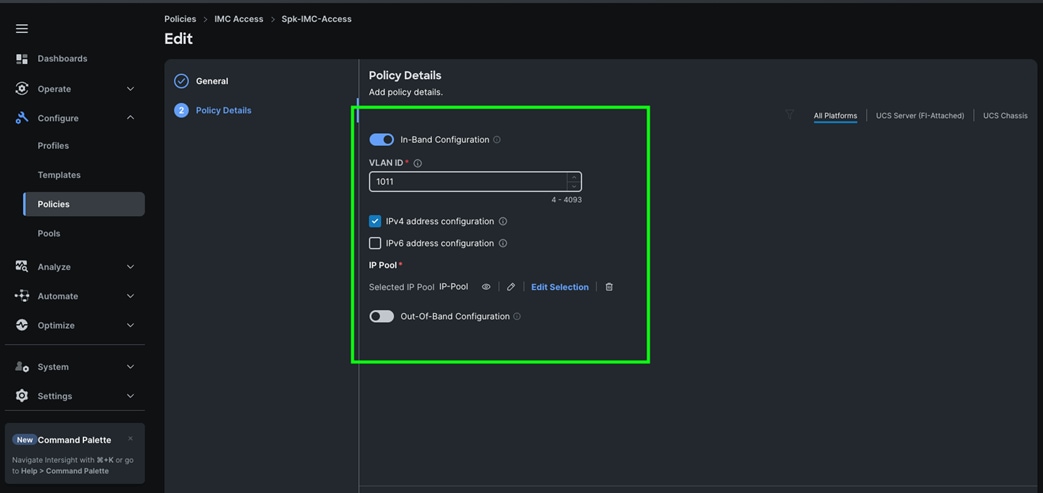The width and height of the screenshot is (1043, 493).
Task: Switch to UCS Chassis tab
Action: pyautogui.click(x=1005, y=116)
